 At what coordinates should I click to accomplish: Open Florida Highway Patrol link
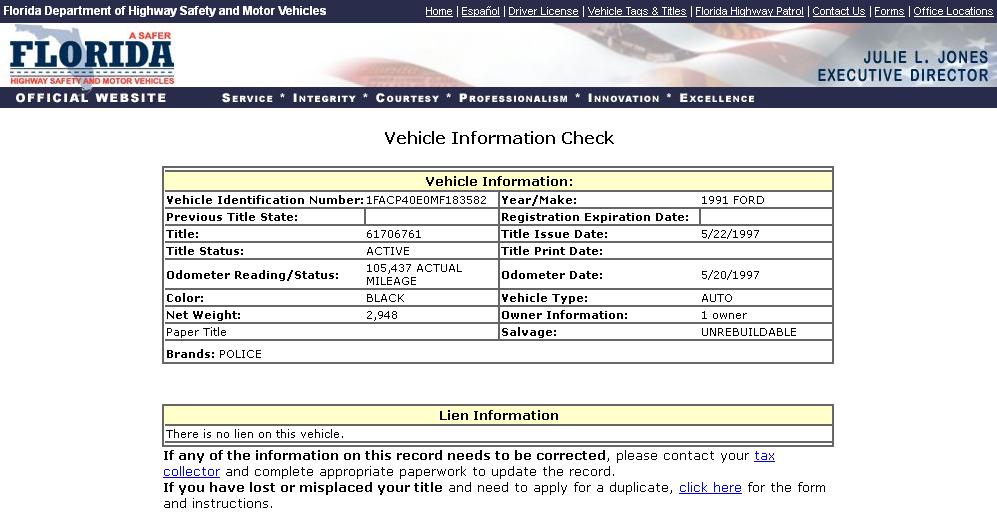coord(749,11)
